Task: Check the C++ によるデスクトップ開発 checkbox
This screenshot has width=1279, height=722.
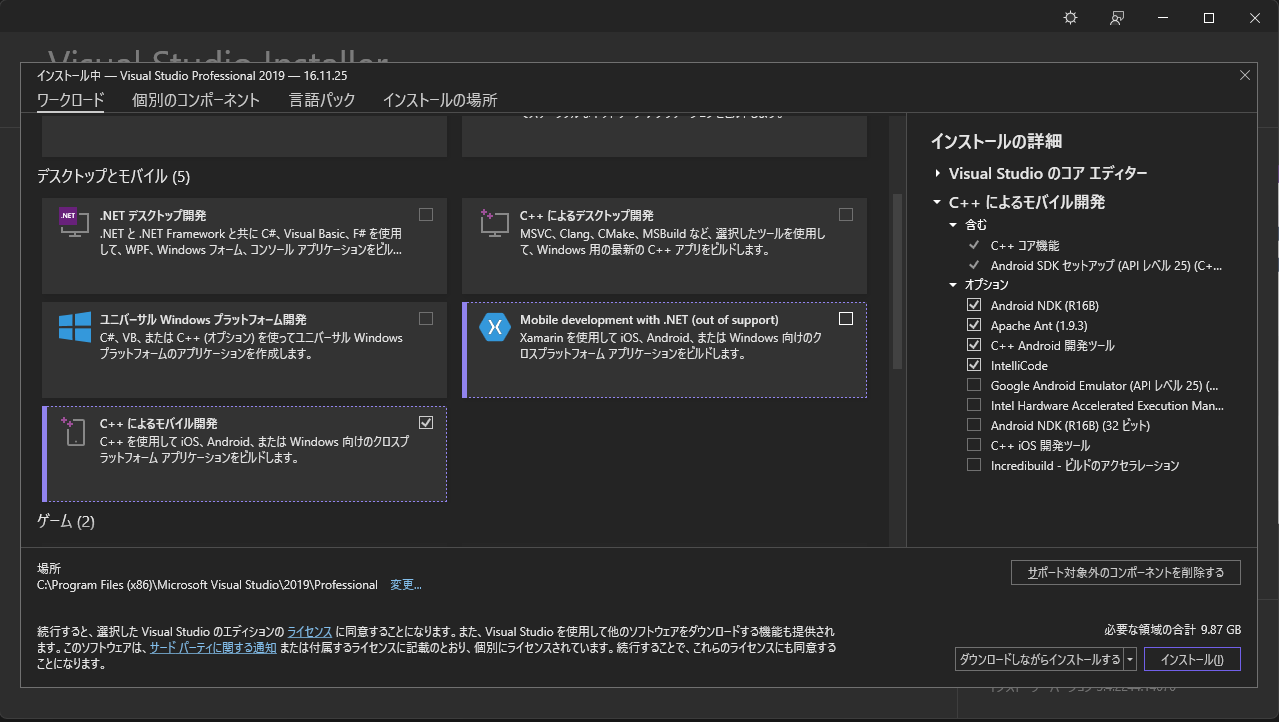Action: pyautogui.click(x=846, y=214)
